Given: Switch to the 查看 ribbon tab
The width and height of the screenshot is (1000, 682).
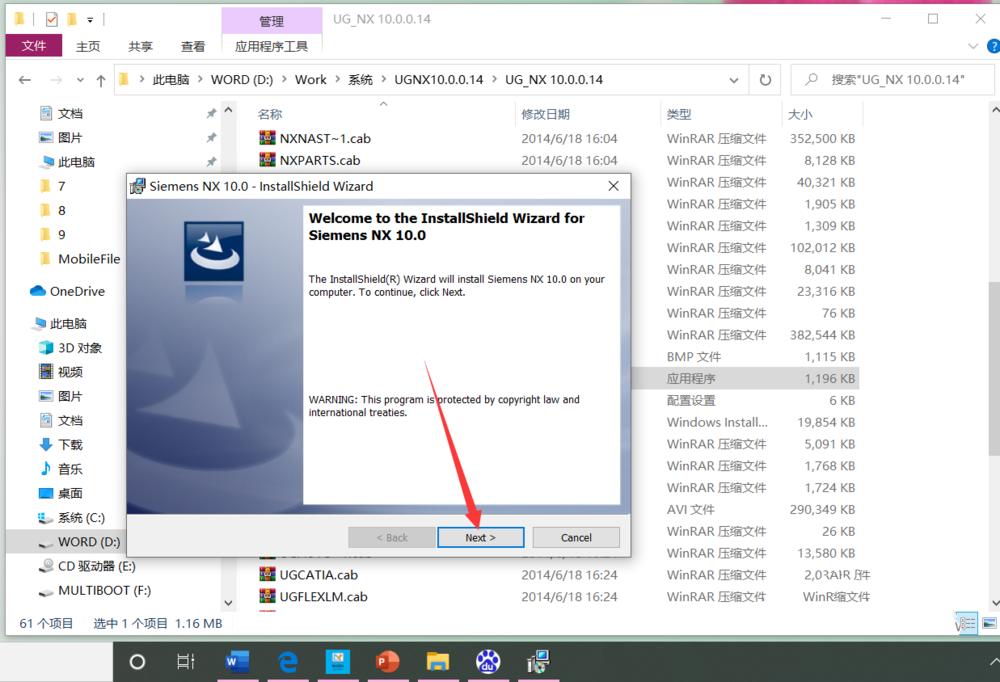Looking at the screenshot, I should coord(192,45).
